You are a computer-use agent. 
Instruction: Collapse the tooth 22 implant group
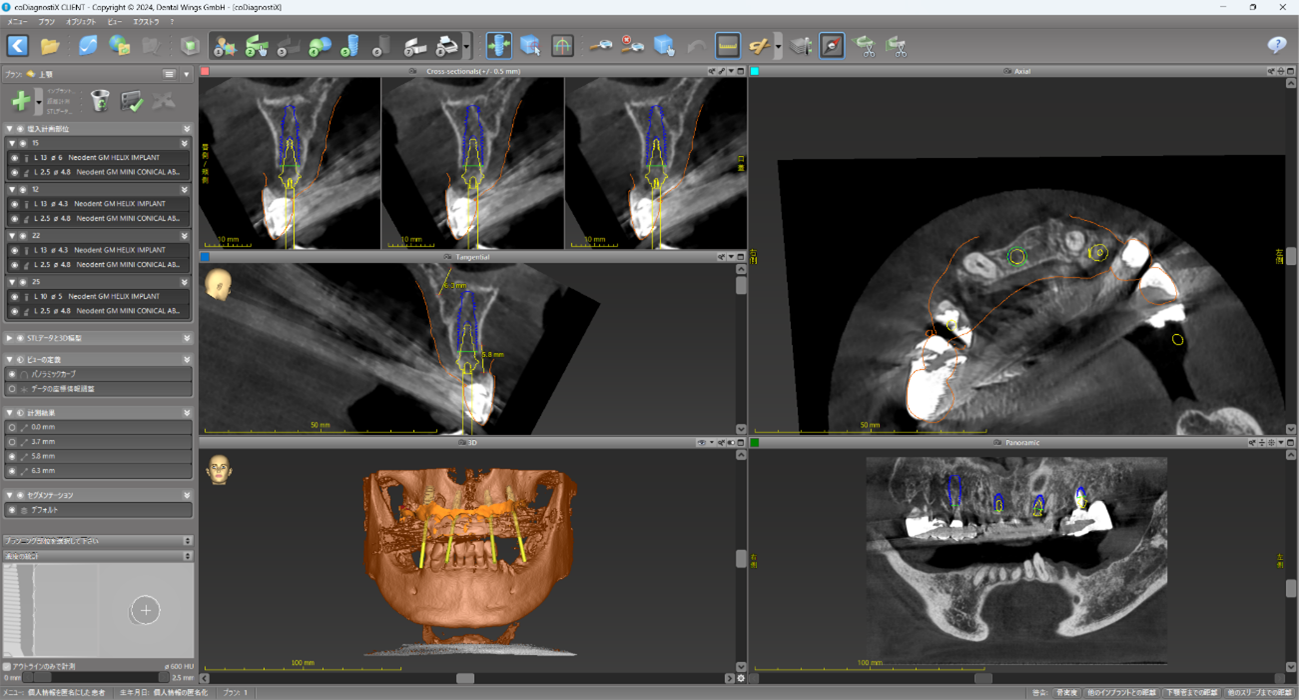[10, 236]
